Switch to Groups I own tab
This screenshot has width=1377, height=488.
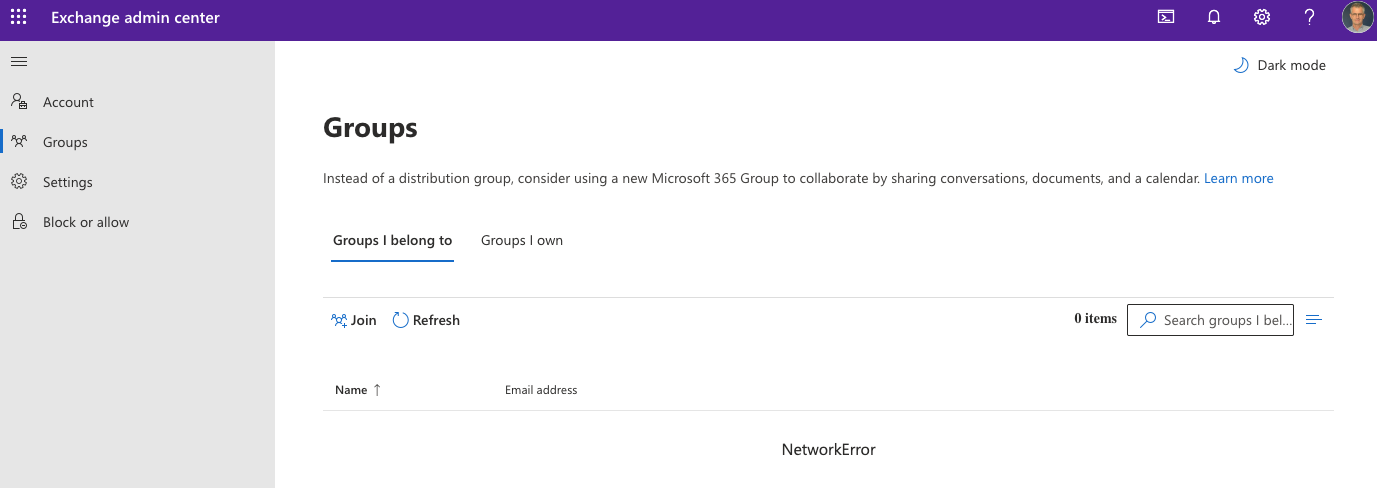tap(522, 241)
